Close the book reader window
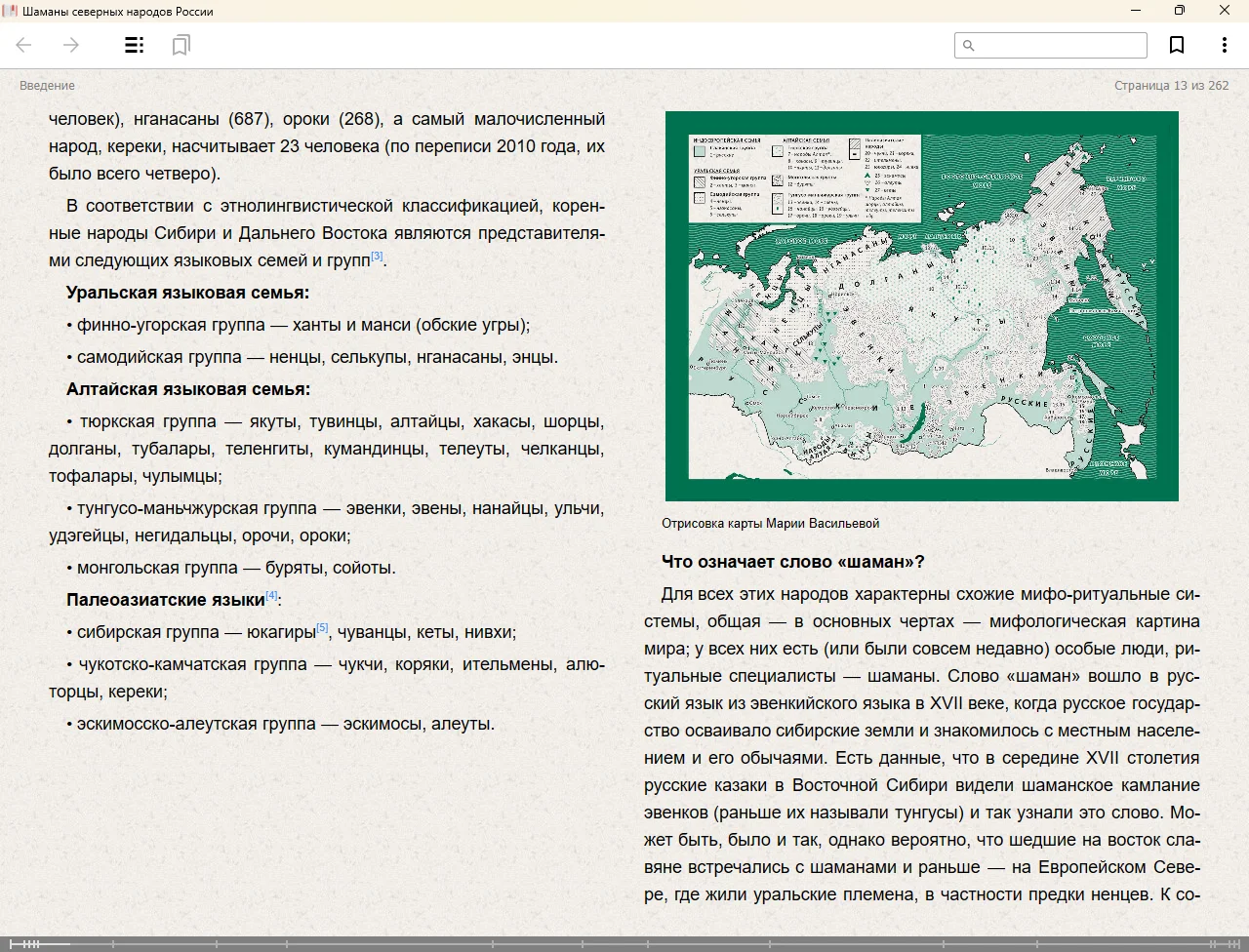This screenshot has width=1249, height=952. coord(1225,11)
